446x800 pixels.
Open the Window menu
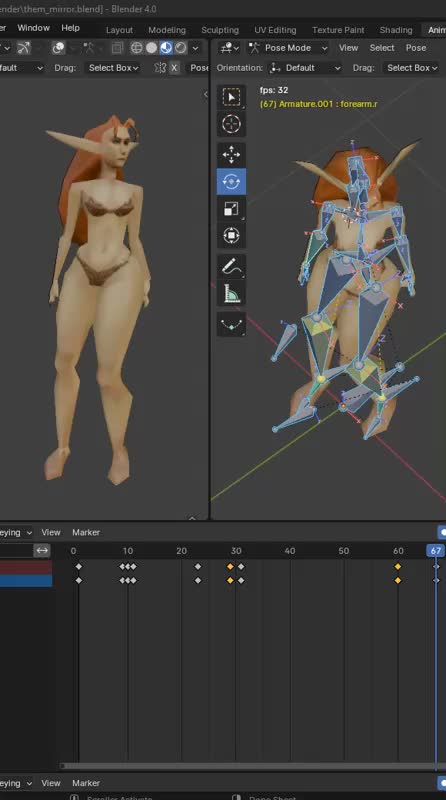pos(34,28)
